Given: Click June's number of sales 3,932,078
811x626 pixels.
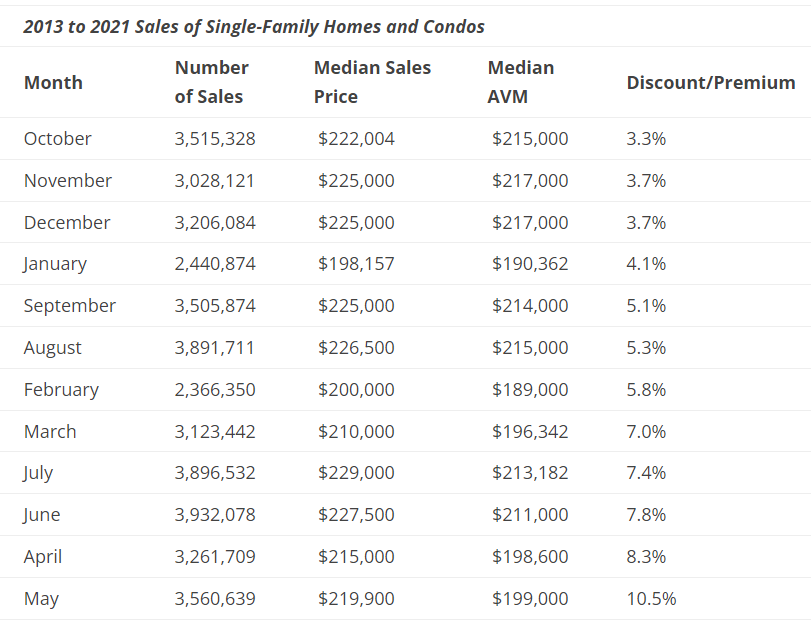Looking at the screenshot, I should click(214, 515).
